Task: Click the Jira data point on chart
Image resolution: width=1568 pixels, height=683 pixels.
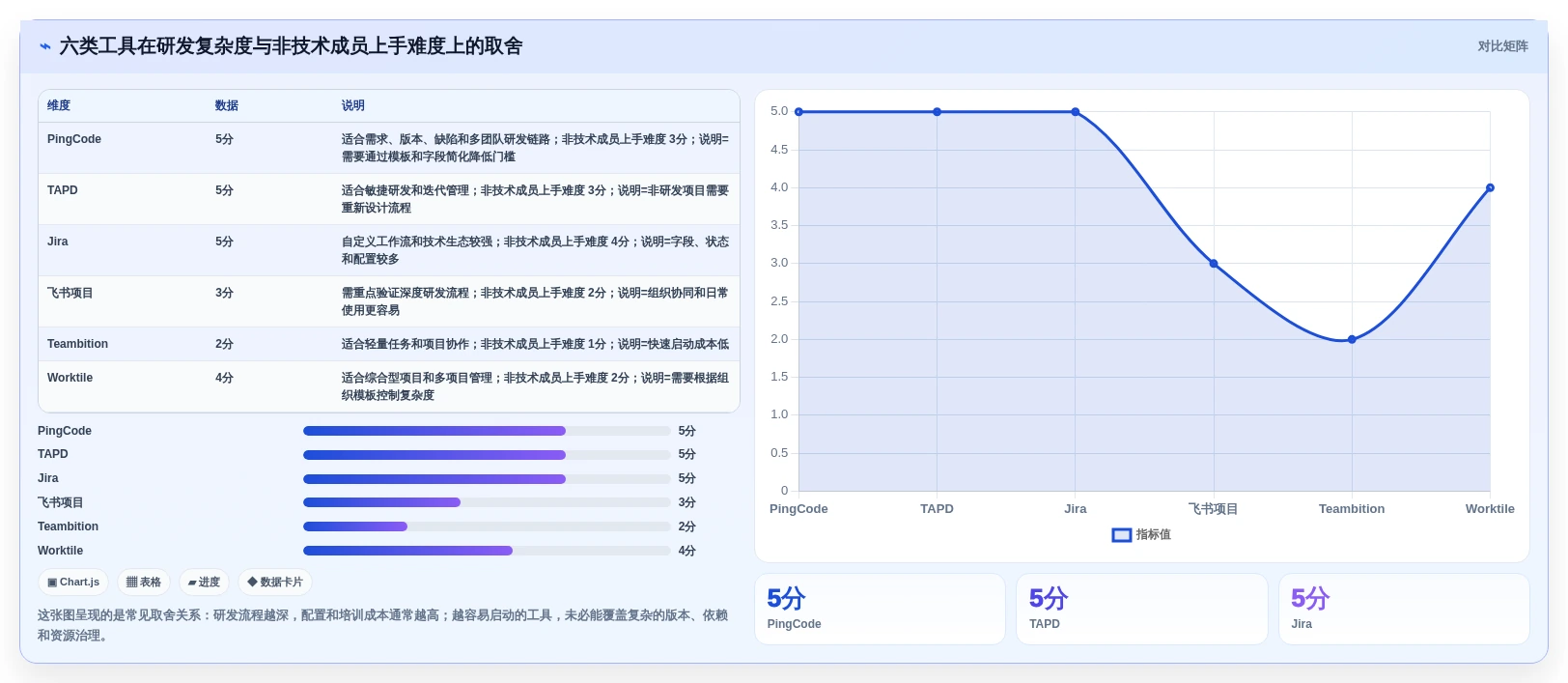Action: pyautogui.click(x=1076, y=112)
